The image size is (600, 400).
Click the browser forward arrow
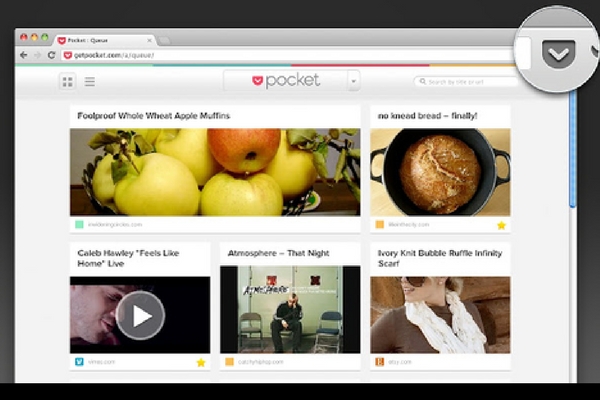[x=37, y=55]
